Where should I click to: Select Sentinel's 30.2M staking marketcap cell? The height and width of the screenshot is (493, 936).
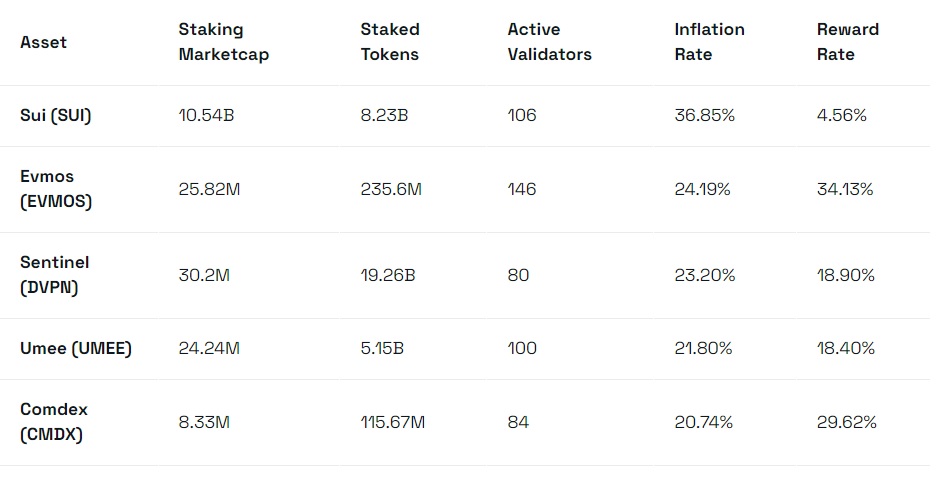204,275
